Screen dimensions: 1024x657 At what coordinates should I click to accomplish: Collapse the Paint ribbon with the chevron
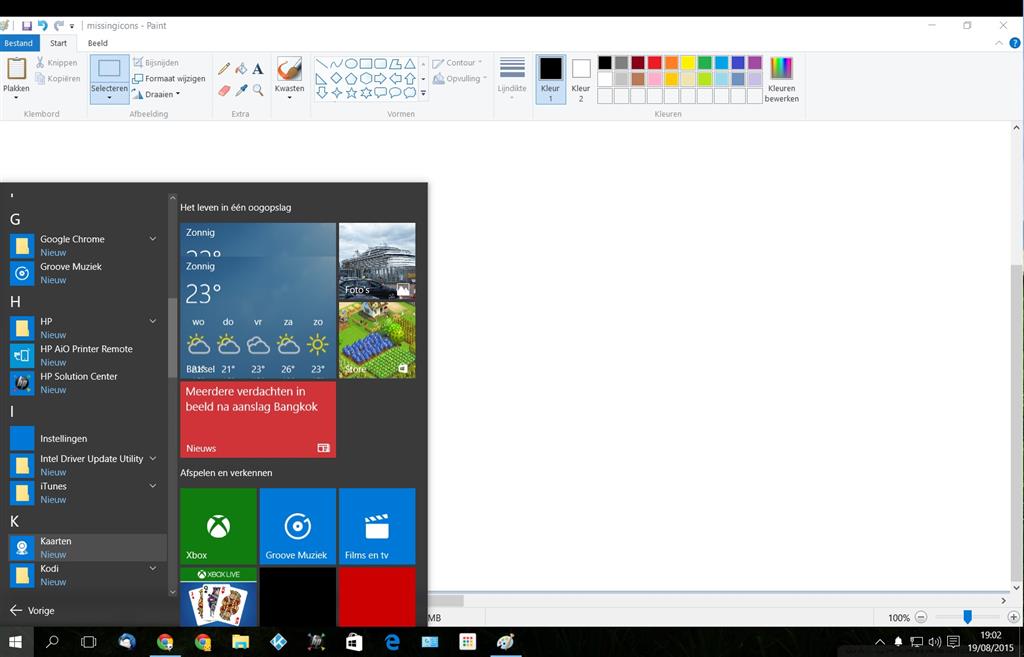(x=999, y=43)
